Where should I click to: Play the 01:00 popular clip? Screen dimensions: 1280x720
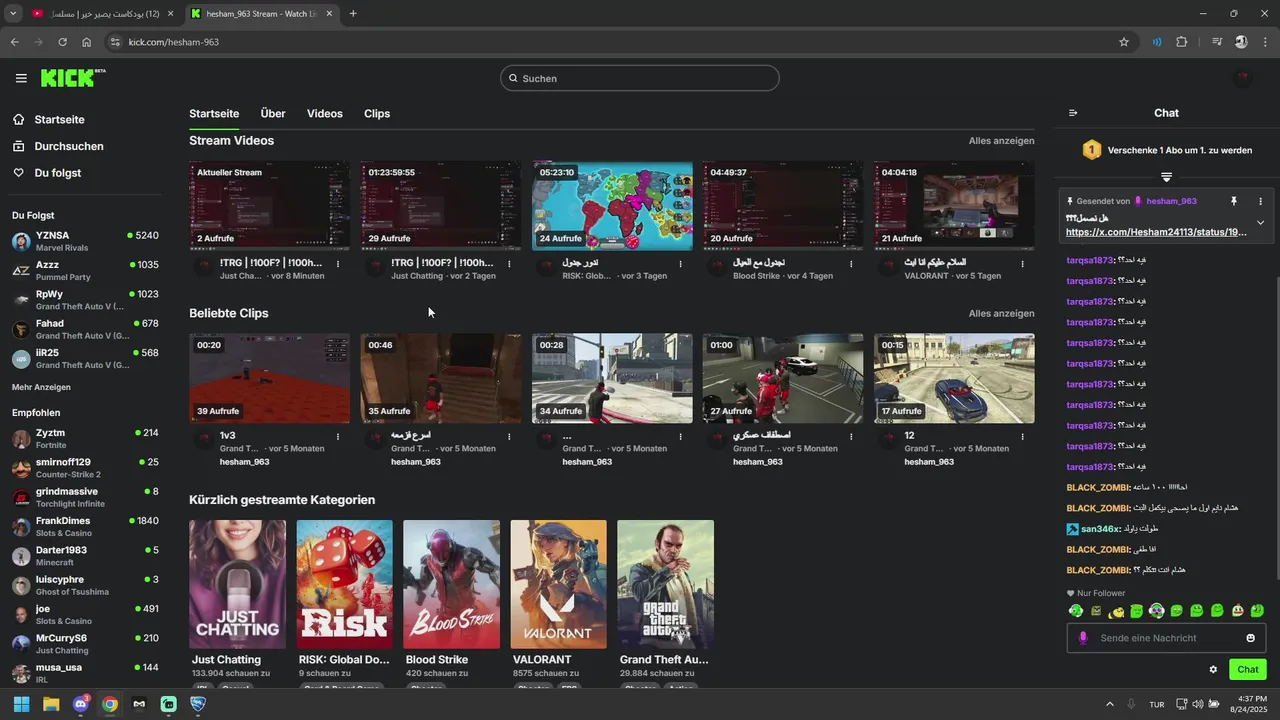click(x=783, y=378)
